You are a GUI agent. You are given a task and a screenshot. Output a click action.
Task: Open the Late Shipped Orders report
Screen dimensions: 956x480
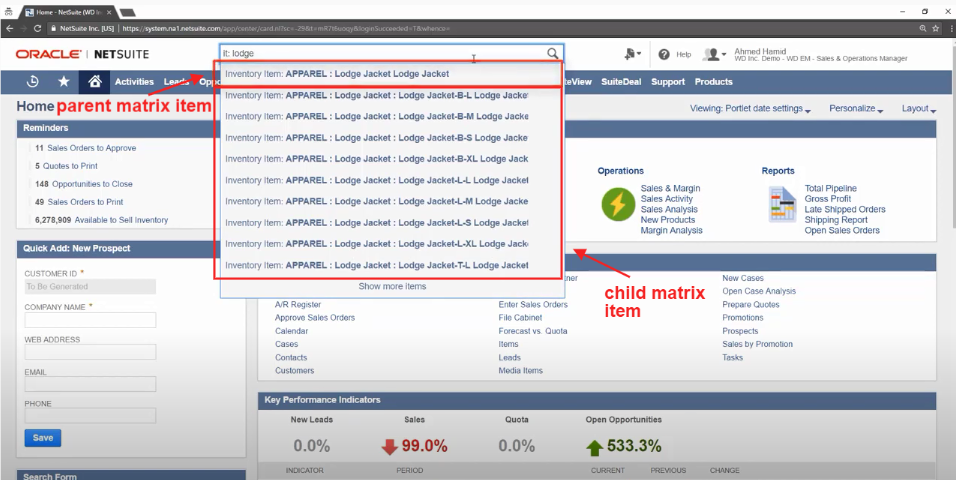tap(845, 209)
